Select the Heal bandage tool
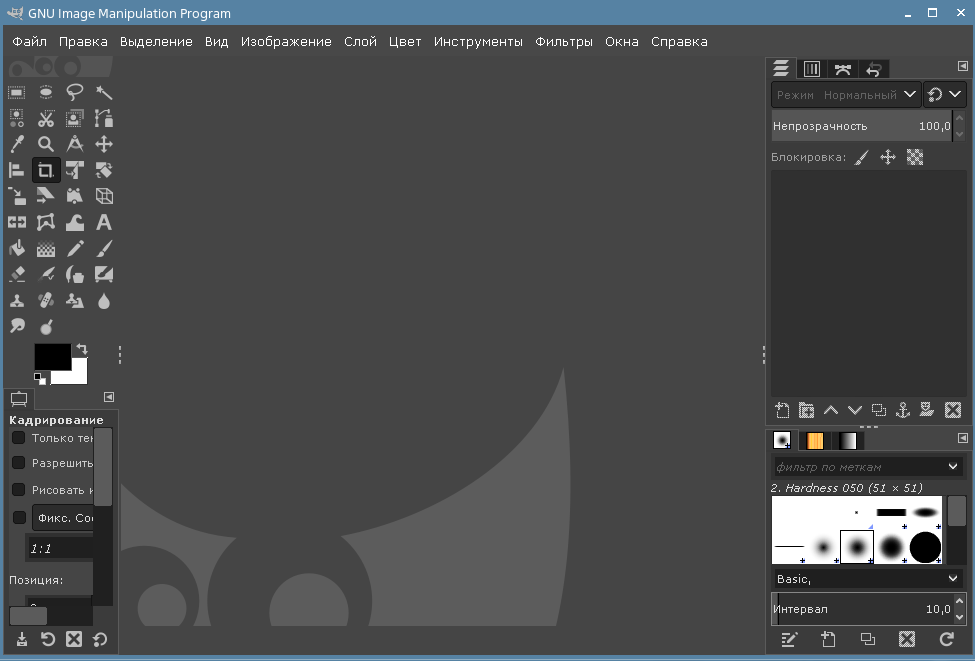975x661 pixels. tap(46, 301)
